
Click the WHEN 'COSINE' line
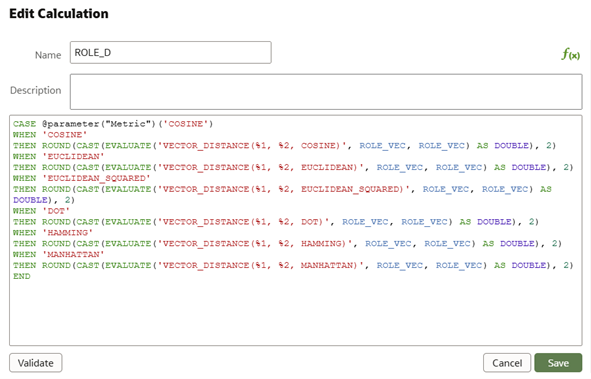[50, 134]
